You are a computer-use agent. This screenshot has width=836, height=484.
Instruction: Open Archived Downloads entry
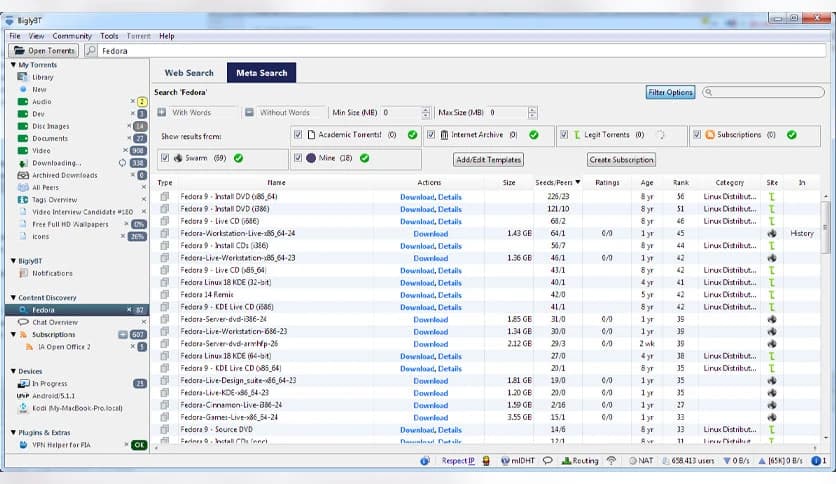64,175
